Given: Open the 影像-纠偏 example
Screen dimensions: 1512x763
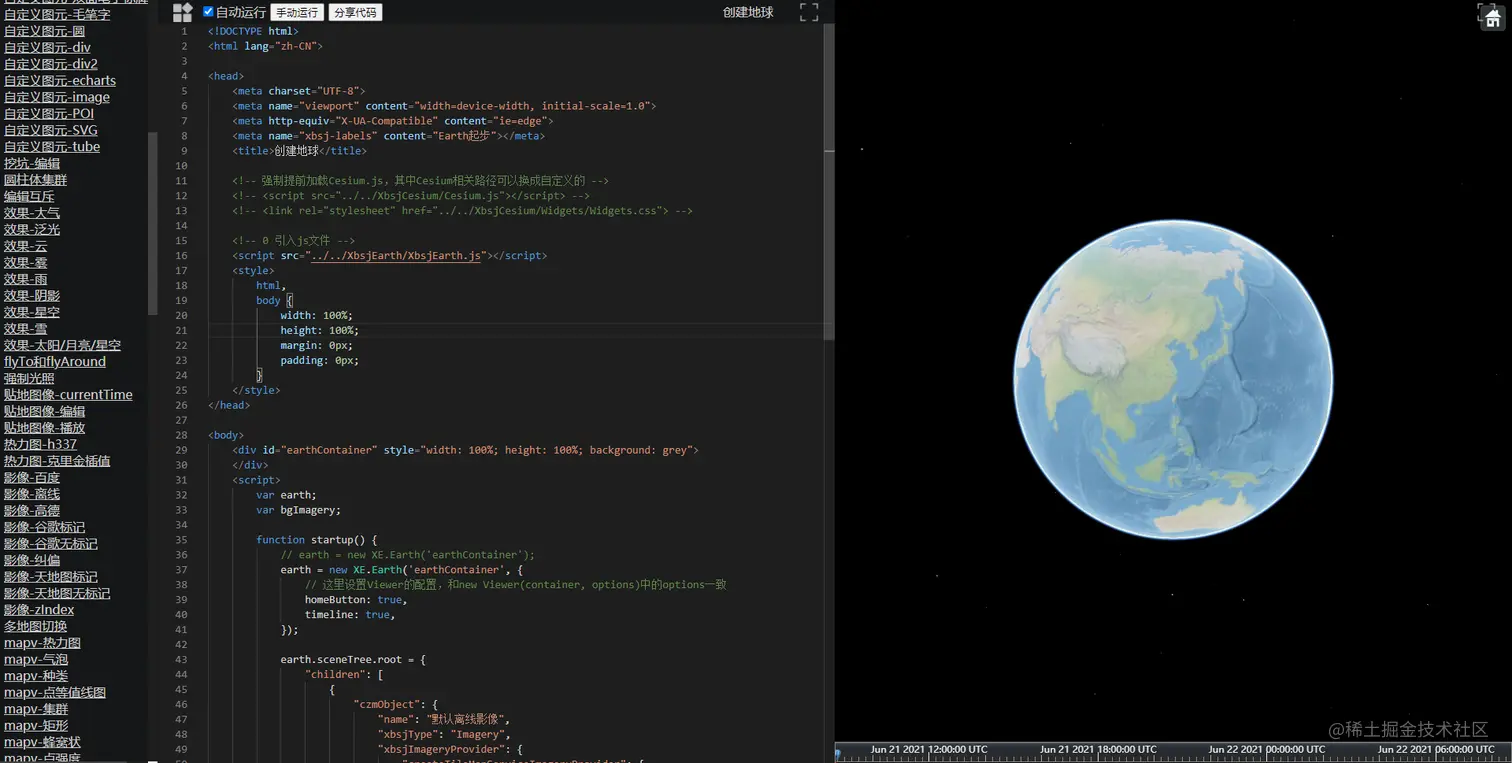Looking at the screenshot, I should pyautogui.click(x=32, y=560).
